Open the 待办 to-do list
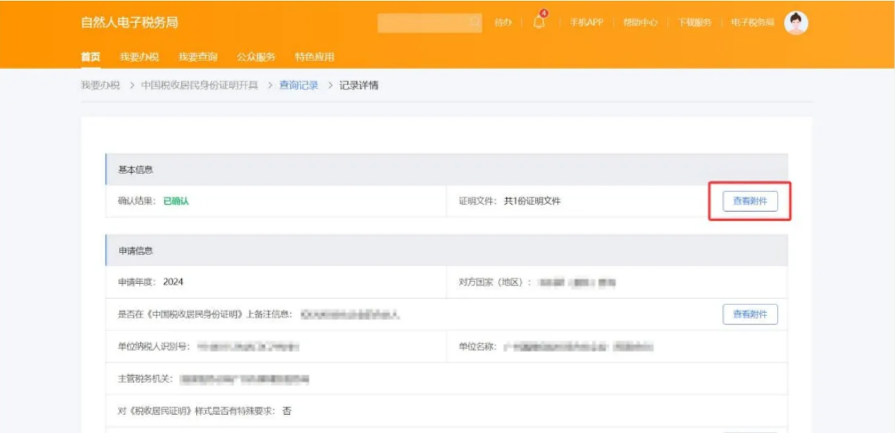The image size is (895, 433). [x=503, y=23]
